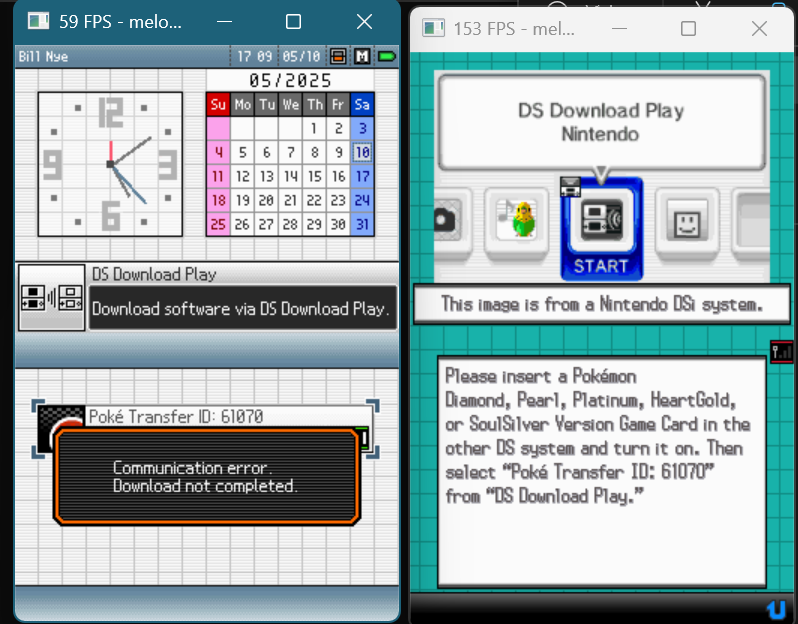The height and width of the screenshot is (624, 798).
Task: Click the red wireless signal strength icon
Action: click(x=781, y=351)
